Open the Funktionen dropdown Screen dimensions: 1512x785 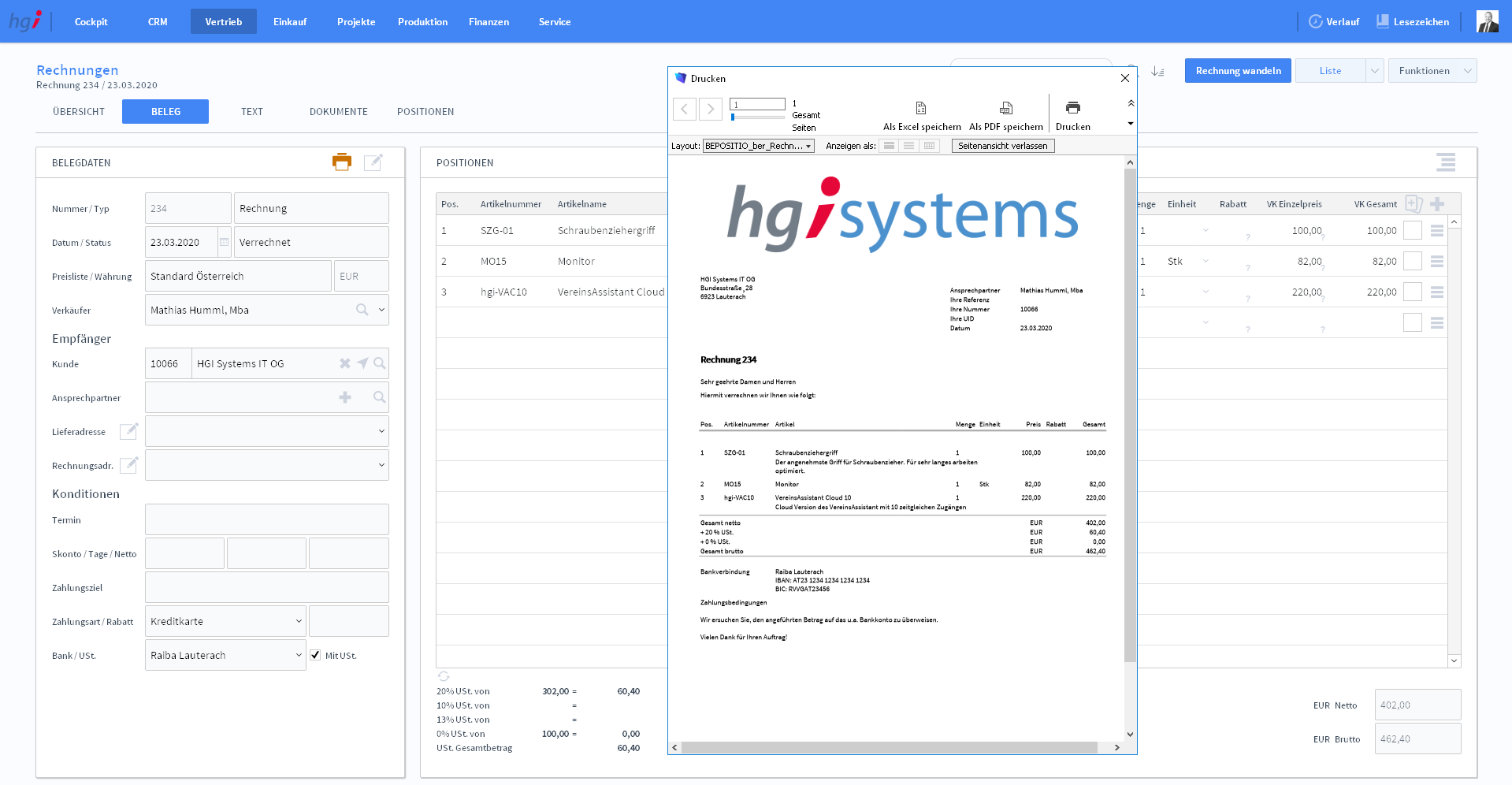(1432, 71)
